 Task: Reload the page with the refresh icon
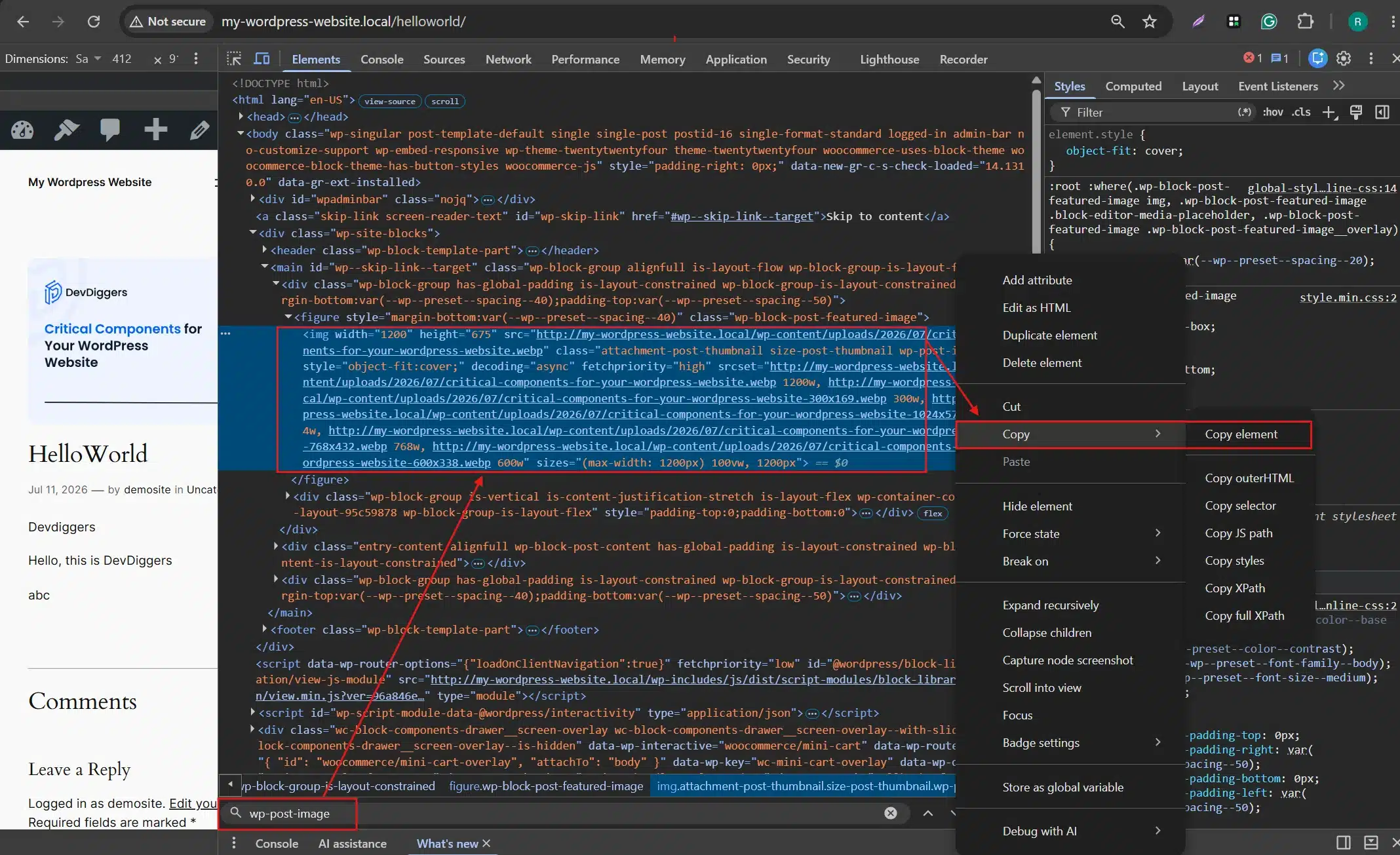click(x=94, y=22)
